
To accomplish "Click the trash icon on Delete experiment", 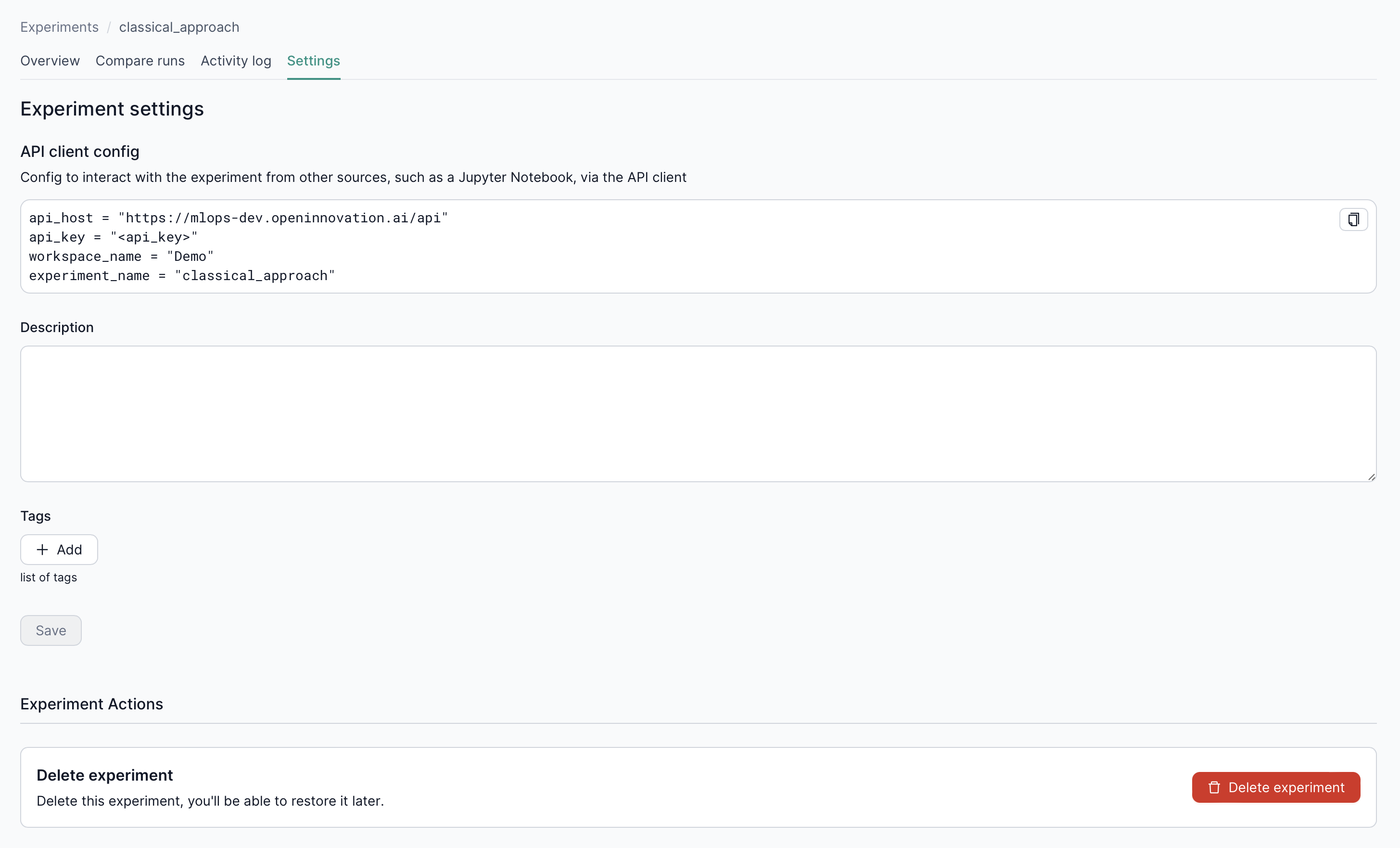I will click(x=1214, y=787).
